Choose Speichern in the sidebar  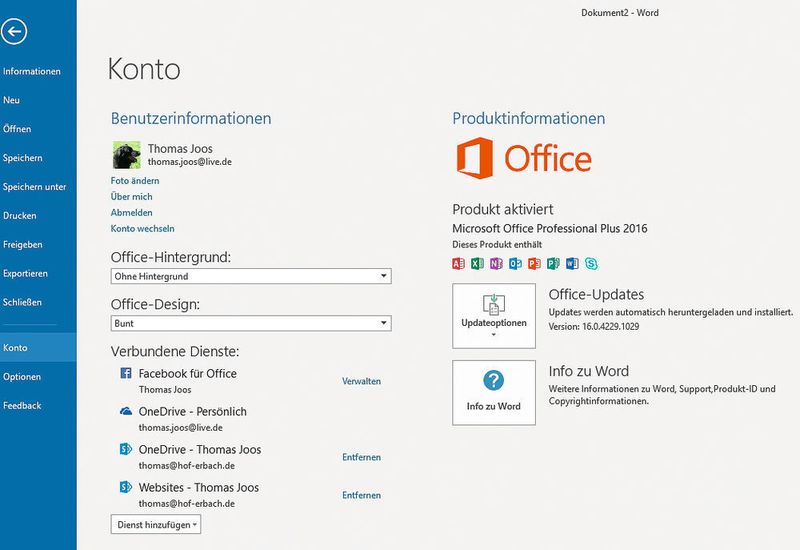22,158
